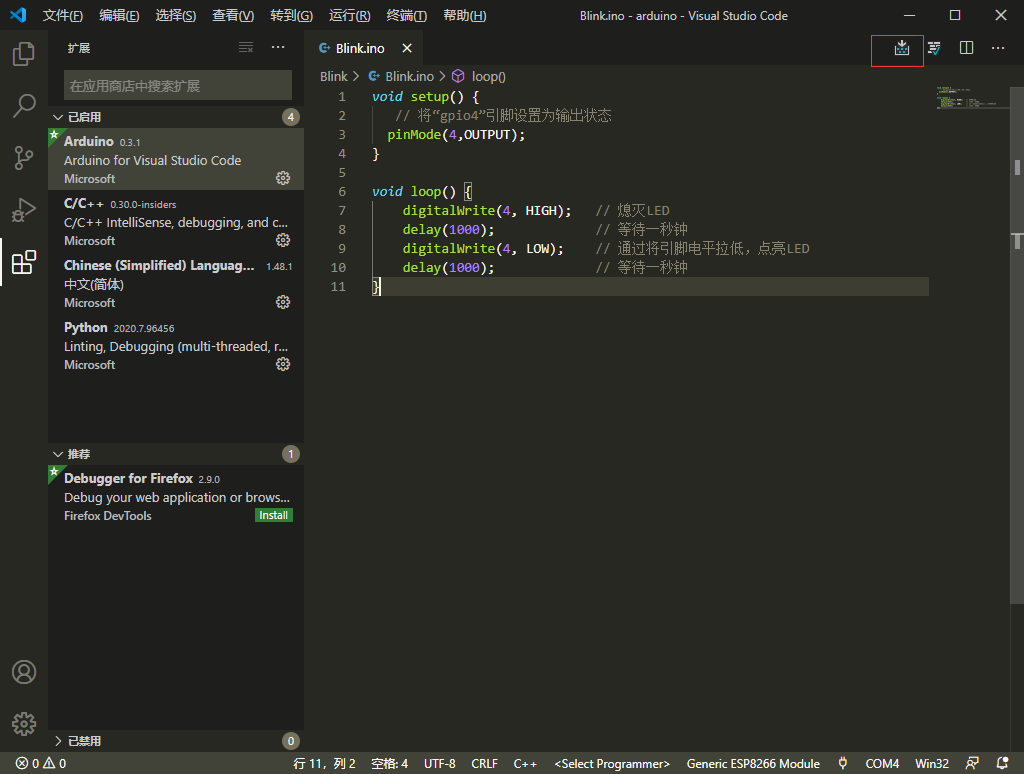Close the Blink.ino tab
The width and height of the screenshot is (1024, 774).
(407, 48)
